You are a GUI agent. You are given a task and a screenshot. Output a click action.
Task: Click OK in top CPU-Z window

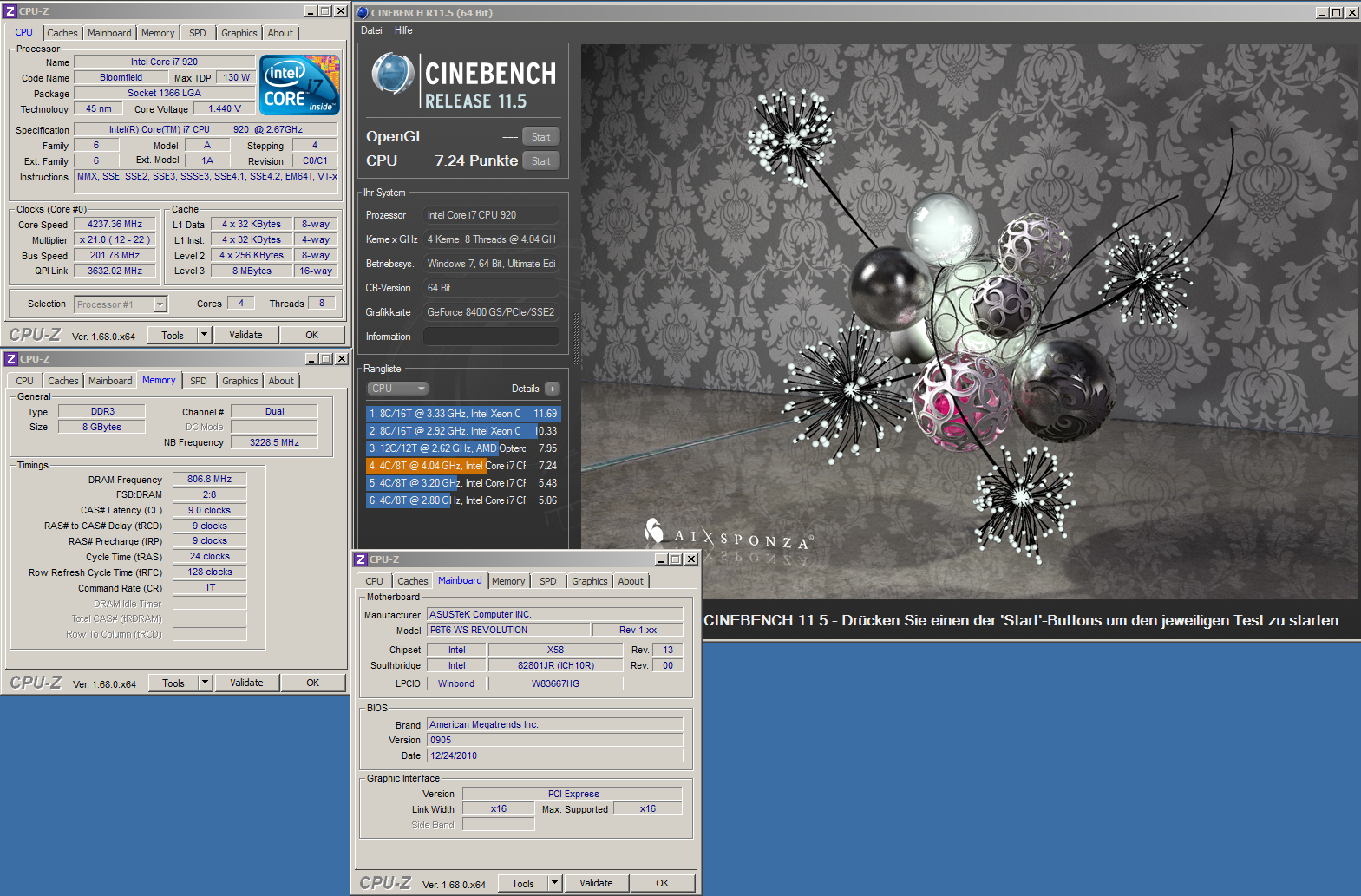tap(312, 335)
